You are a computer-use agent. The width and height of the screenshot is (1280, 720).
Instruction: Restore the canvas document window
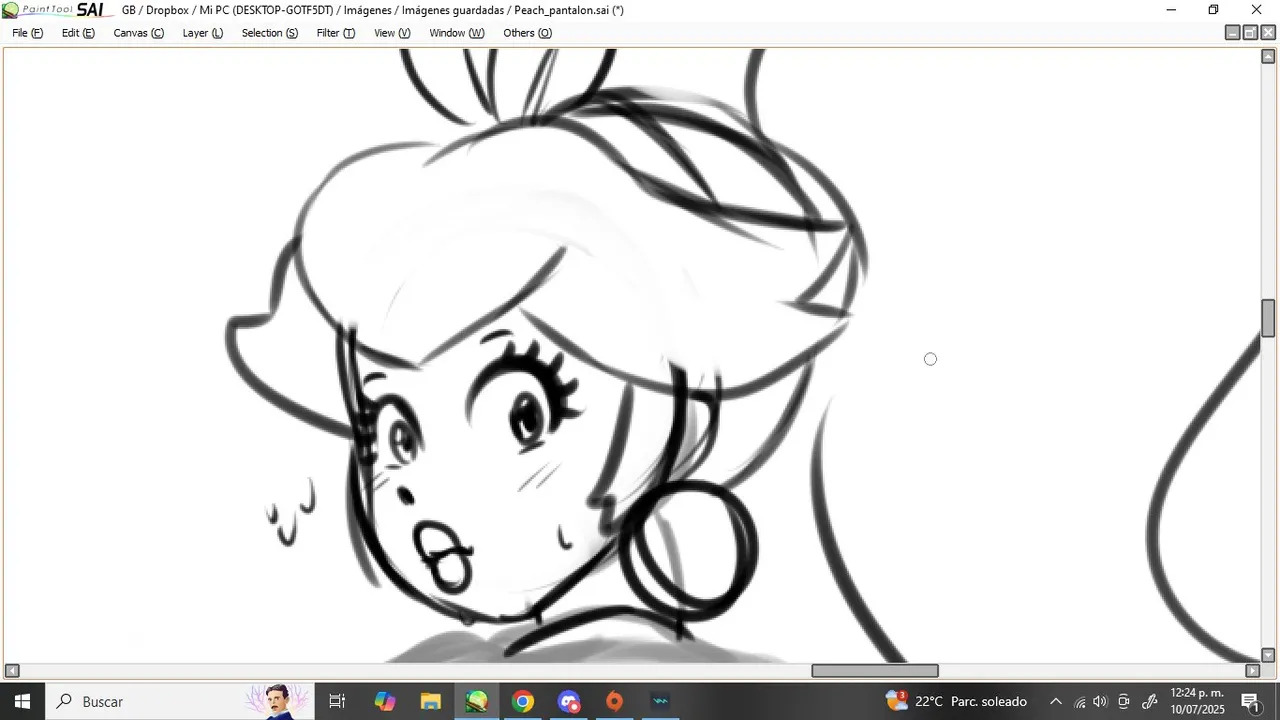click(1250, 33)
